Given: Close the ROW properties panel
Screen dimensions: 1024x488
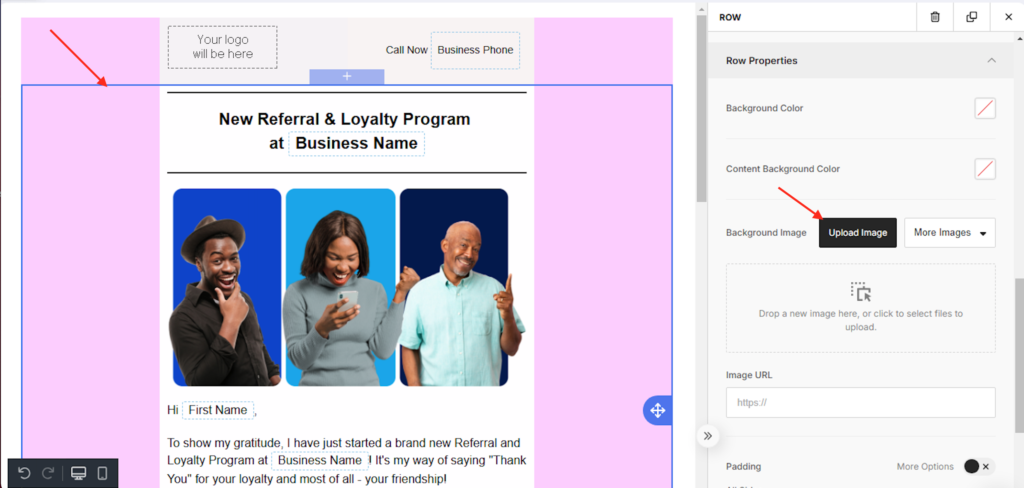Looking at the screenshot, I should pos(1007,17).
